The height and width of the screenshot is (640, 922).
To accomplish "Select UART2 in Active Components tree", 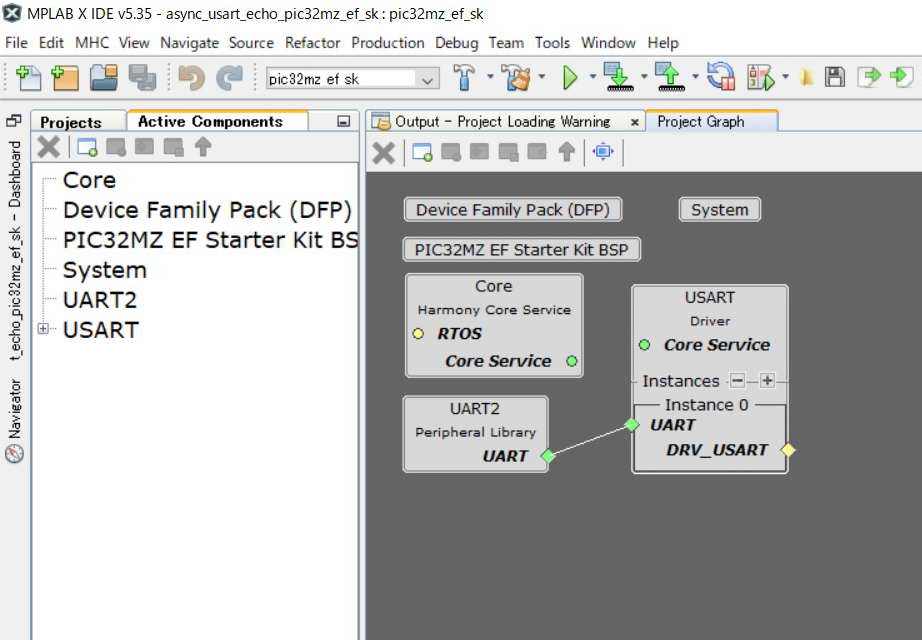I will (x=99, y=300).
